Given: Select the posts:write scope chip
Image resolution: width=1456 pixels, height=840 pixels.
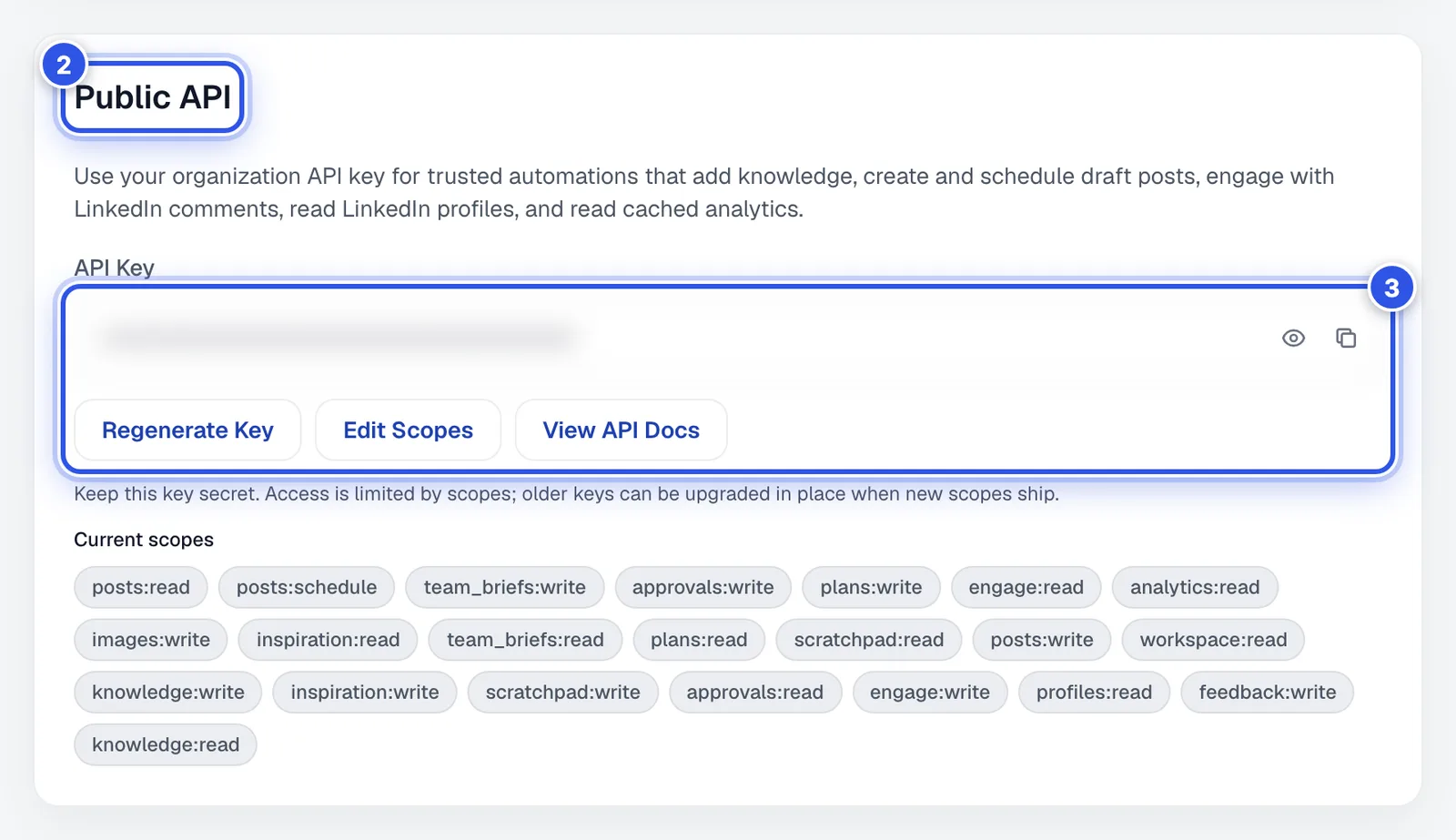Looking at the screenshot, I should (1042, 640).
